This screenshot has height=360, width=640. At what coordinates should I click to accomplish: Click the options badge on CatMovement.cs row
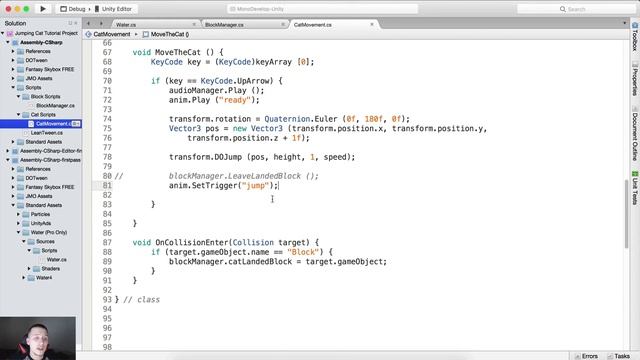click(x=76, y=124)
